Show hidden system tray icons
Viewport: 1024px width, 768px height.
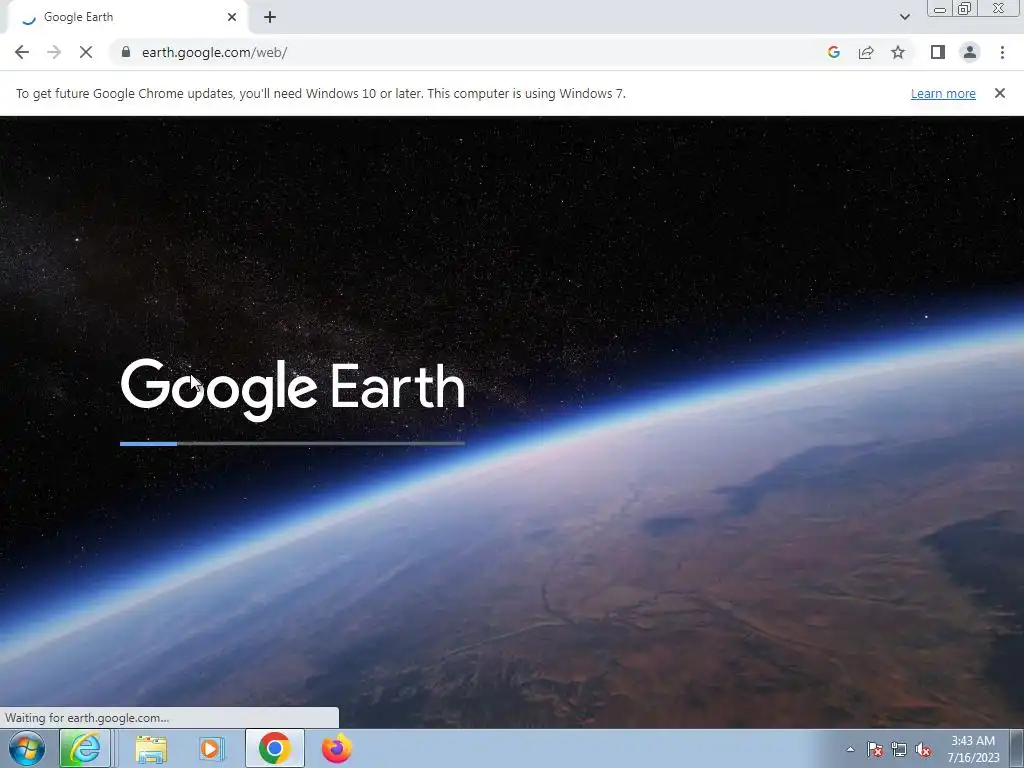(x=850, y=749)
